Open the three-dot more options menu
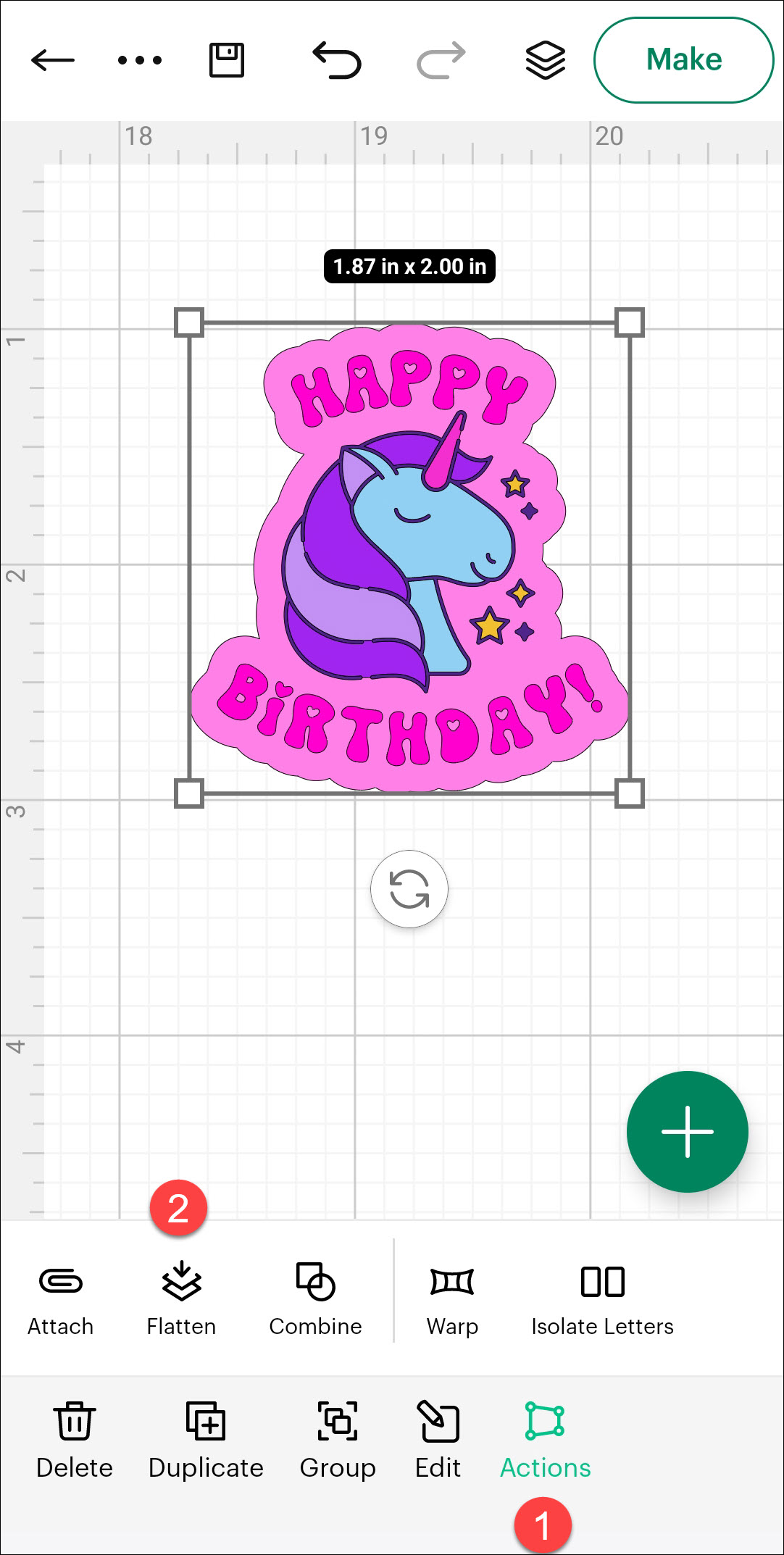 pyautogui.click(x=140, y=60)
